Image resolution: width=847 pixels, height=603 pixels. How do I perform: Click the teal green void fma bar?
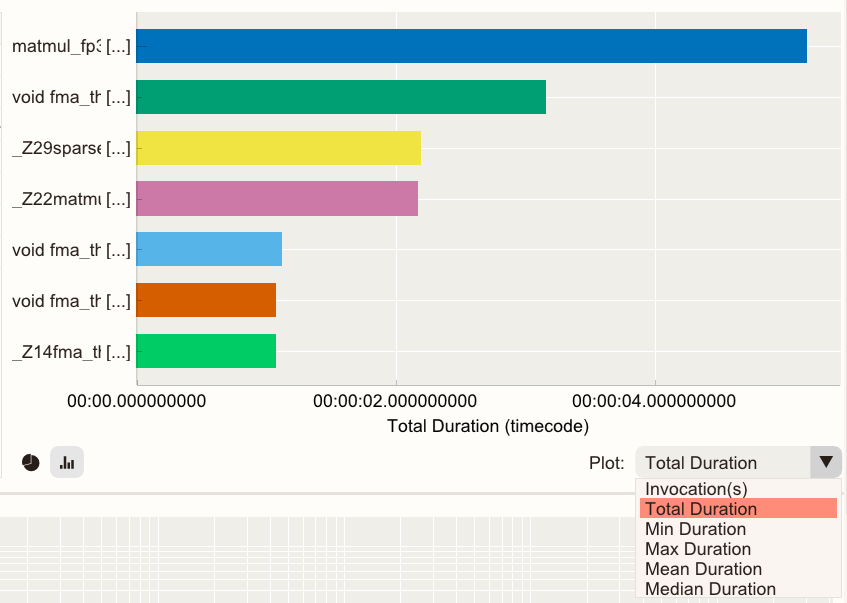click(341, 97)
